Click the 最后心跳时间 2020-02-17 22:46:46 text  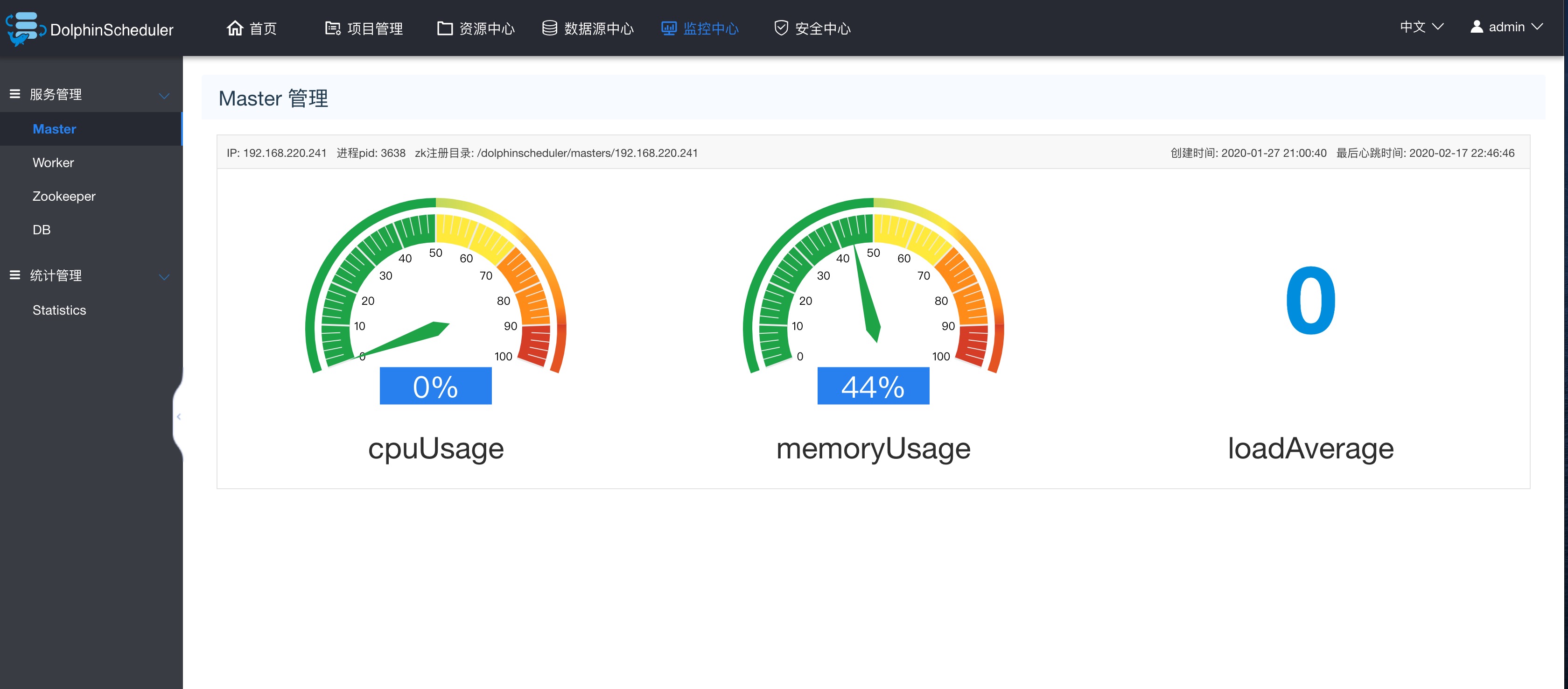click(1426, 153)
